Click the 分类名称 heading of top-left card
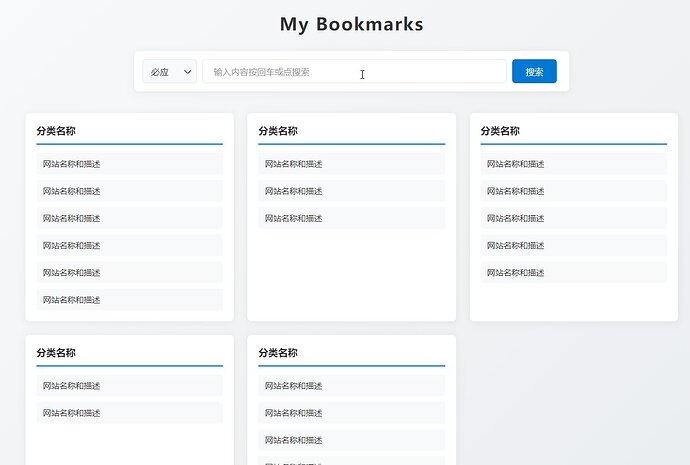 (56, 130)
